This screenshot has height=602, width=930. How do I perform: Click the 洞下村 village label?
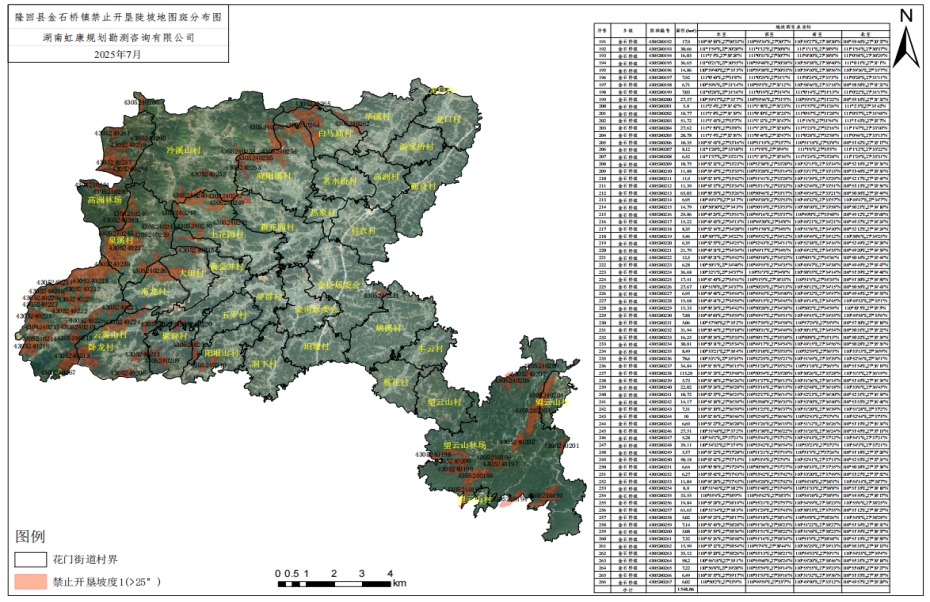click(x=264, y=365)
